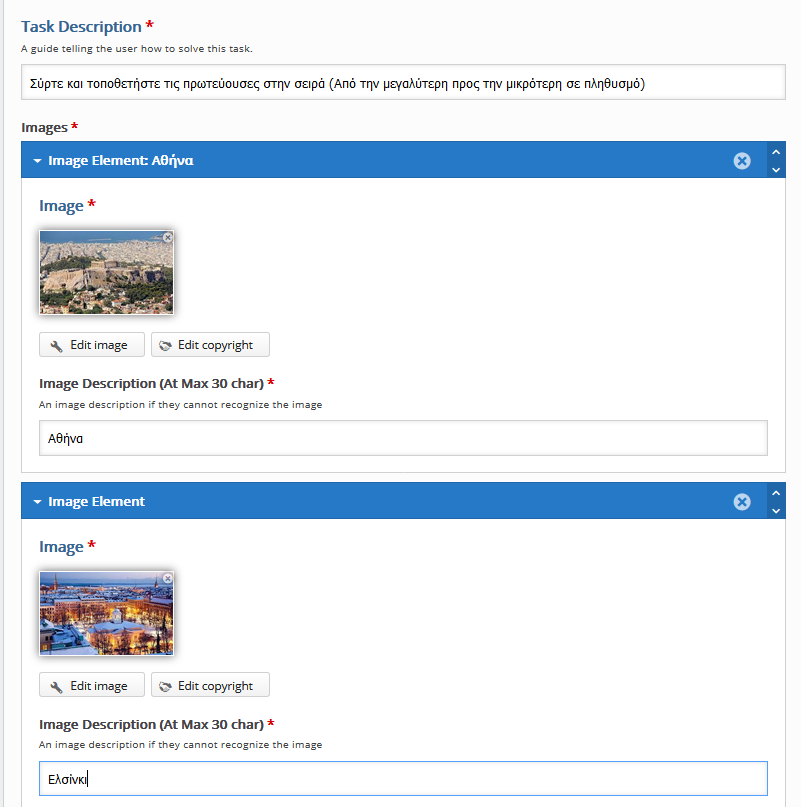Click Edit image for the Ελσίνκι element
The height and width of the screenshot is (807, 801).
[92, 686]
